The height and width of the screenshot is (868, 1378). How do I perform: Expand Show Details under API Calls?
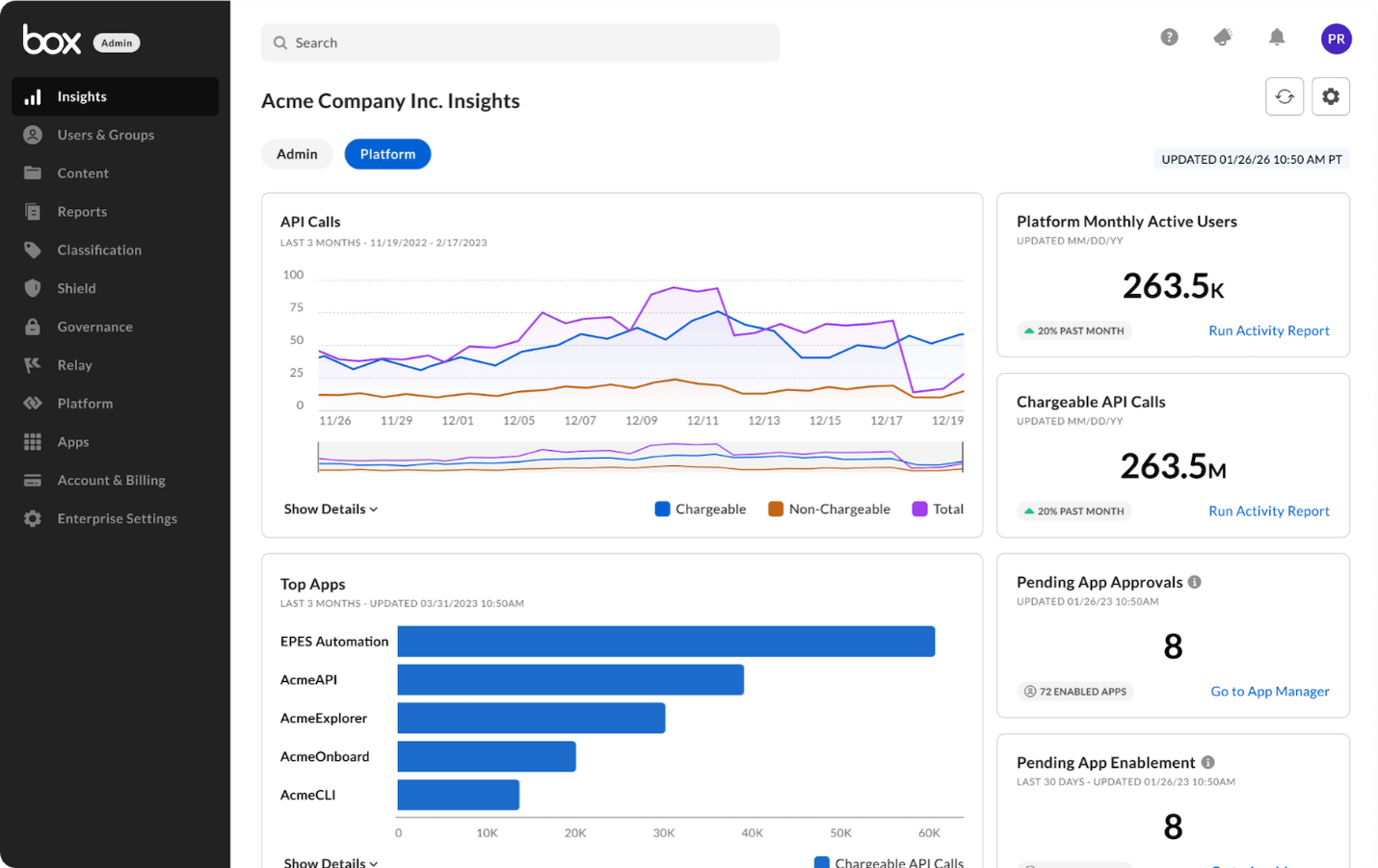point(331,509)
